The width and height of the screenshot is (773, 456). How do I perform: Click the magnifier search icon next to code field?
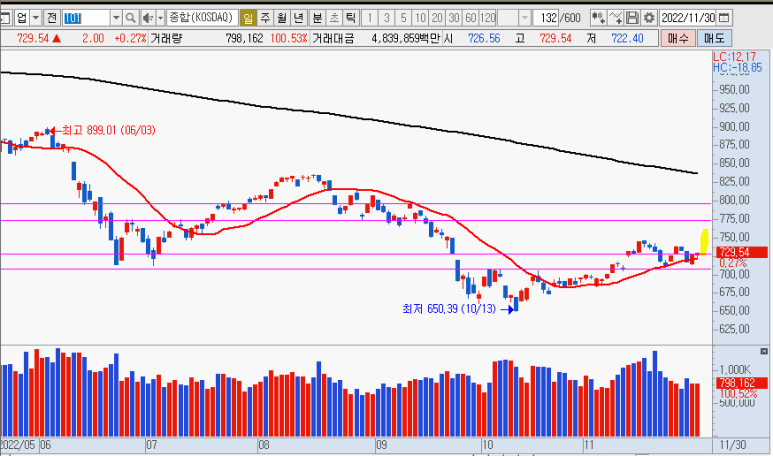[130, 19]
